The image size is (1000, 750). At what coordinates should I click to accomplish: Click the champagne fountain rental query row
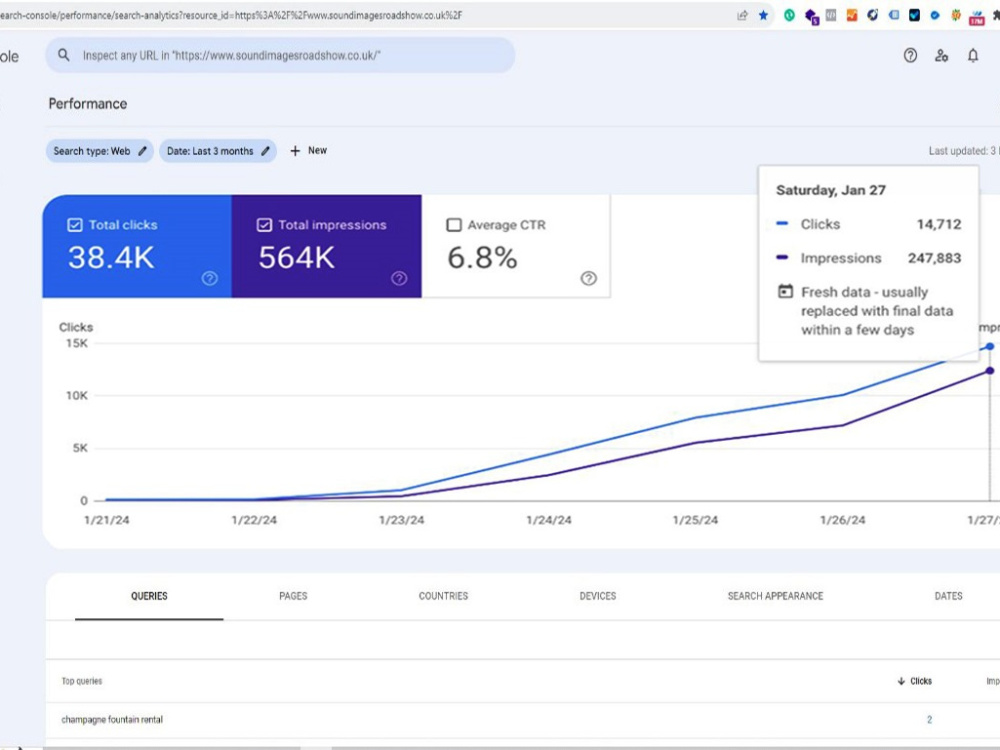[x=523, y=720]
